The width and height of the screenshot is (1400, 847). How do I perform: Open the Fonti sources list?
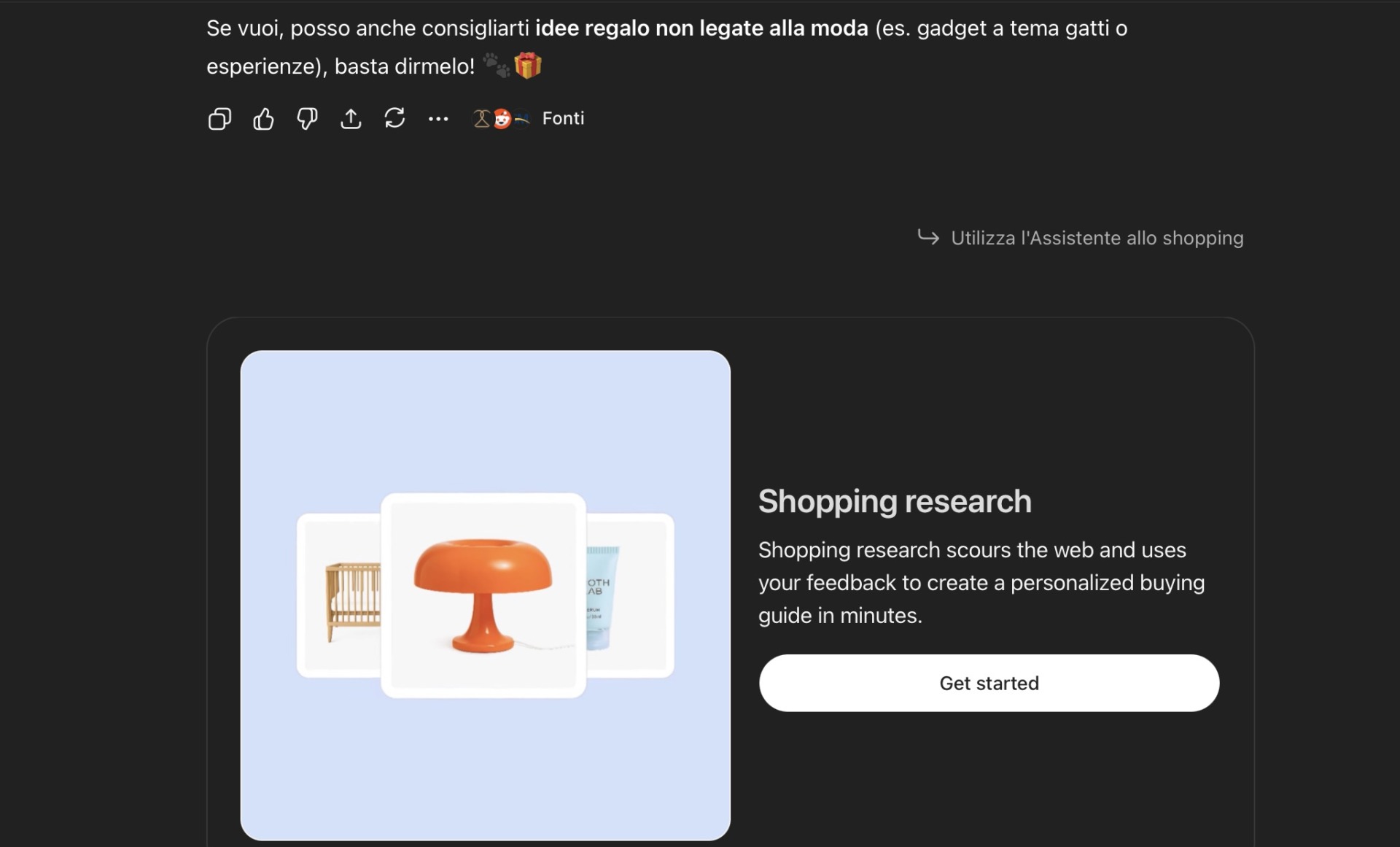tap(563, 118)
